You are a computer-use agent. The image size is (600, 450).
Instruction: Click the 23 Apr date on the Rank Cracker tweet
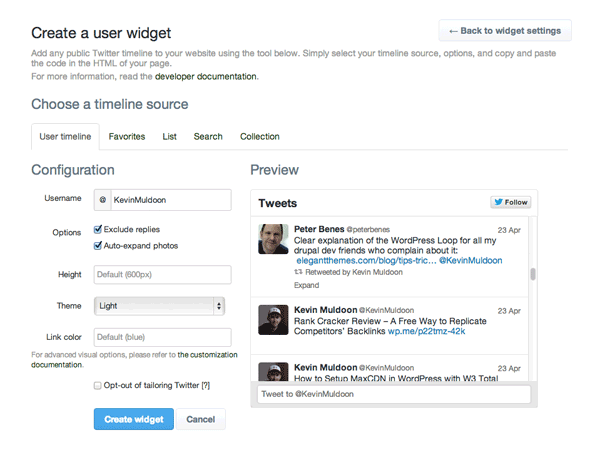coord(509,311)
